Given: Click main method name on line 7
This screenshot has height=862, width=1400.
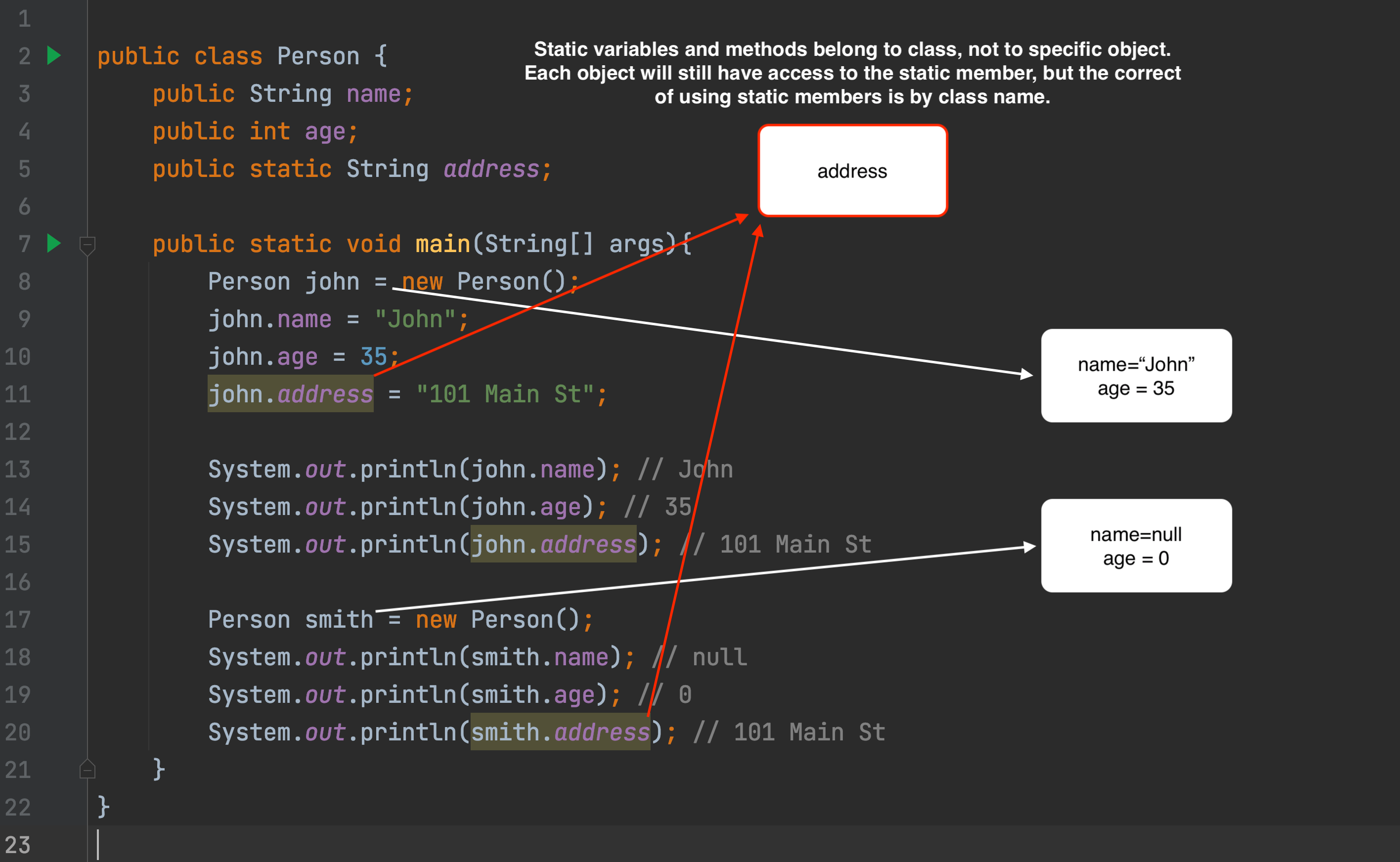Looking at the screenshot, I should point(442,244).
